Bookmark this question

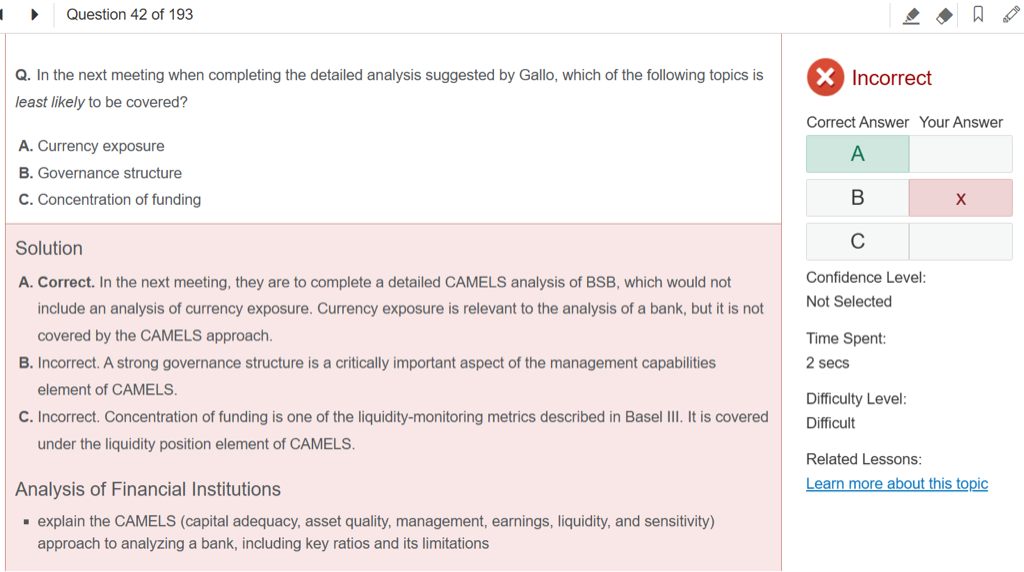coord(978,15)
